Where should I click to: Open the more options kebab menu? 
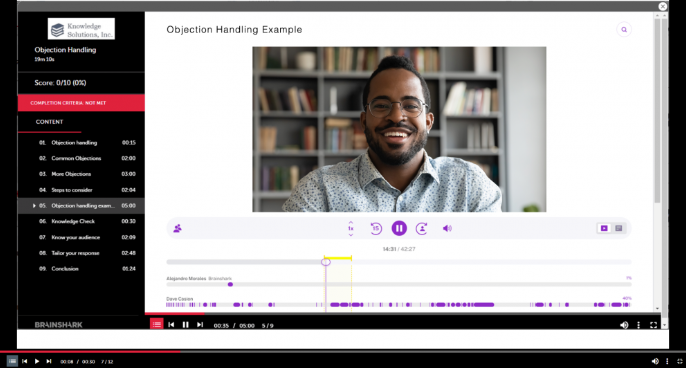click(x=638, y=325)
